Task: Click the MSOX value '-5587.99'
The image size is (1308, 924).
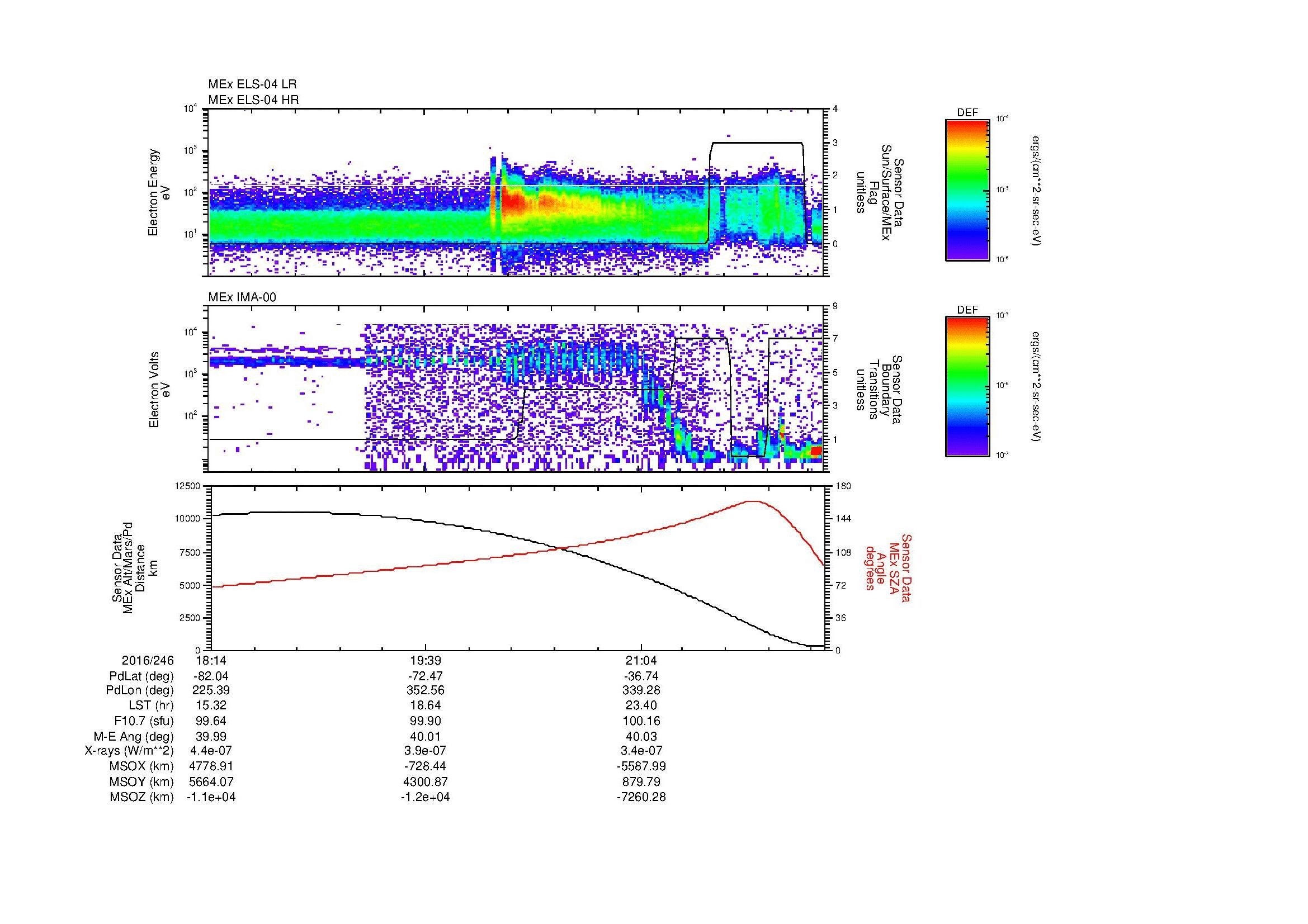Action: click(641, 766)
